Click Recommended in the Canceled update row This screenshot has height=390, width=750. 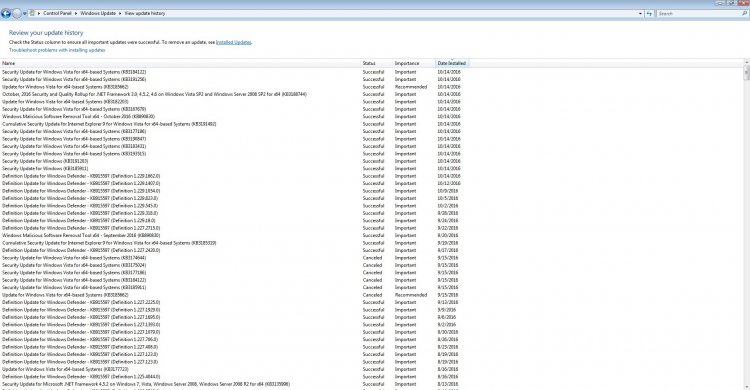(x=411, y=295)
